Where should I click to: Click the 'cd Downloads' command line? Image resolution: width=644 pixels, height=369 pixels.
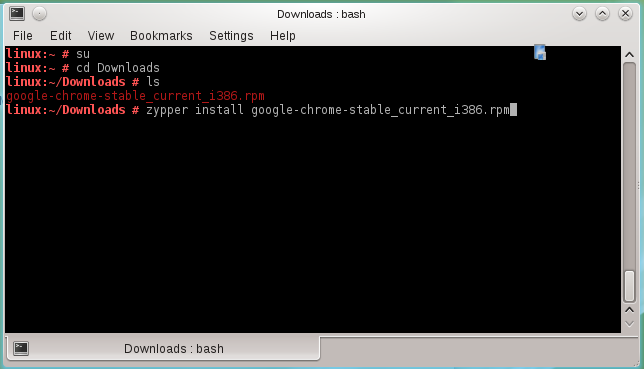click(x=118, y=67)
